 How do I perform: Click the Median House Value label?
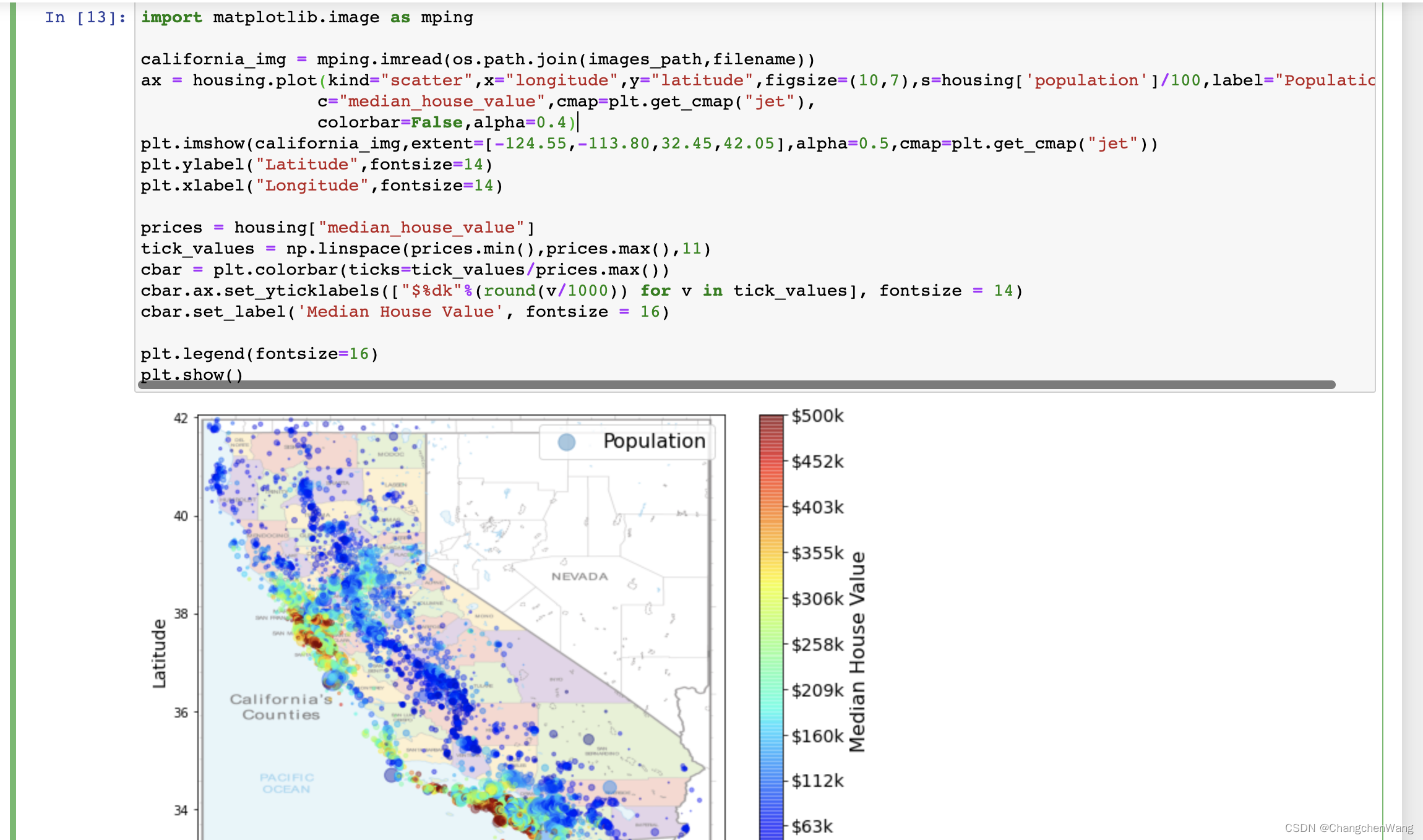point(856,651)
